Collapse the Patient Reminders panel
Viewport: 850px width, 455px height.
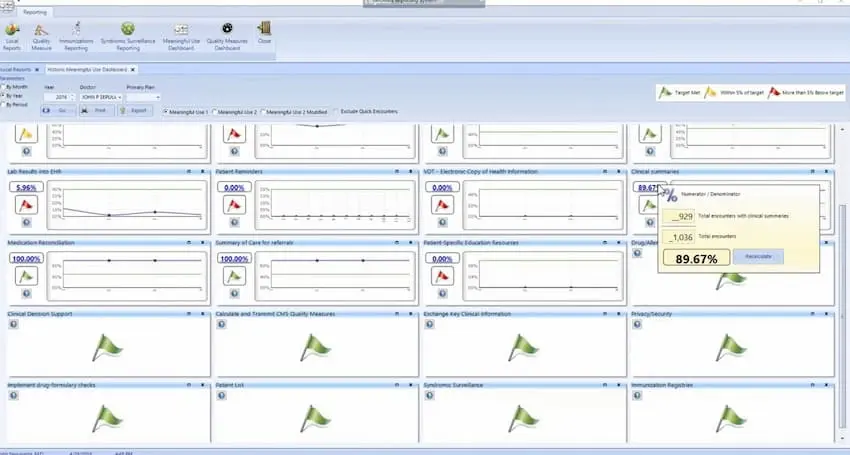tap(397, 171)
